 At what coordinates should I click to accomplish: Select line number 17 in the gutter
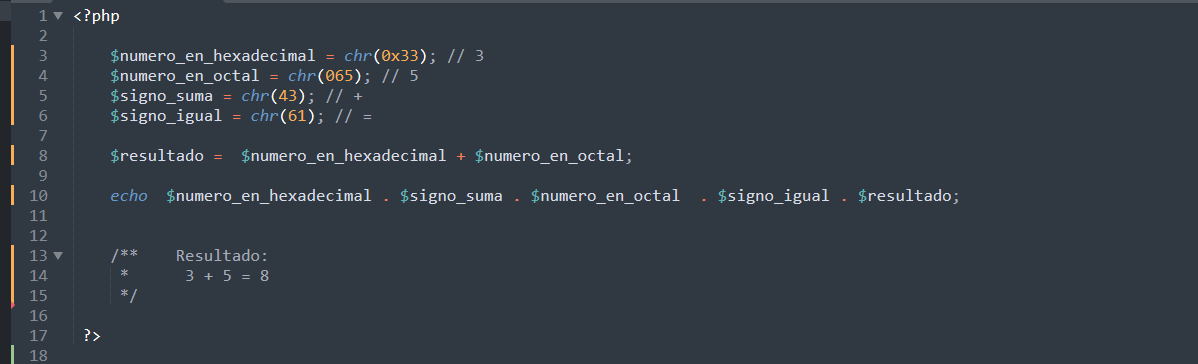38,336
